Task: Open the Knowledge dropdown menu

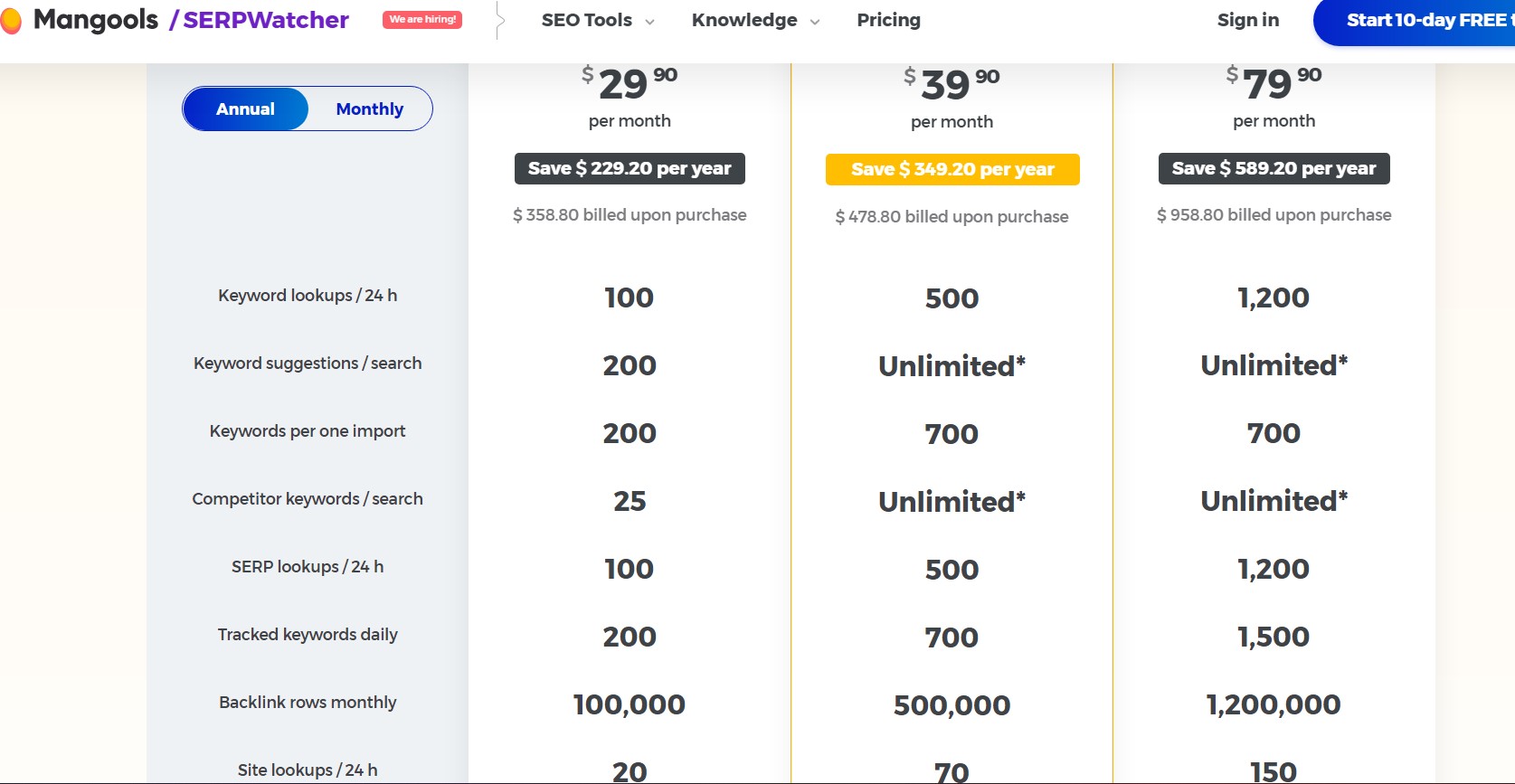Action: click(755, 20)
